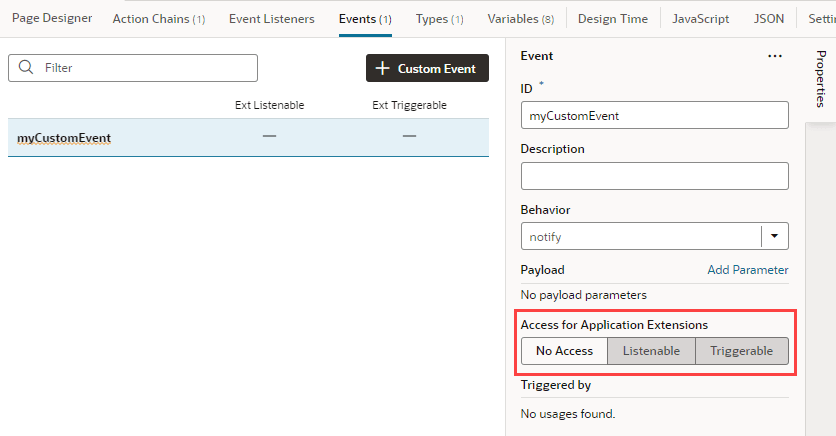Select No Access for application extensions

tap(564, 351)
